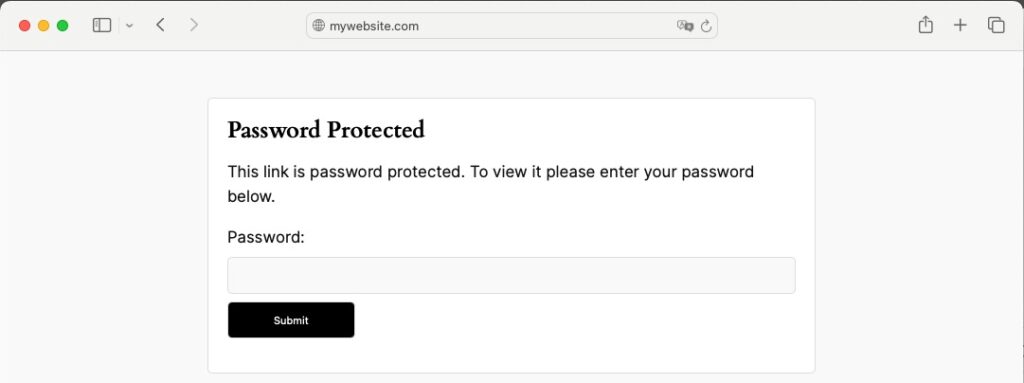Show the tab overview

coord(996,25)
